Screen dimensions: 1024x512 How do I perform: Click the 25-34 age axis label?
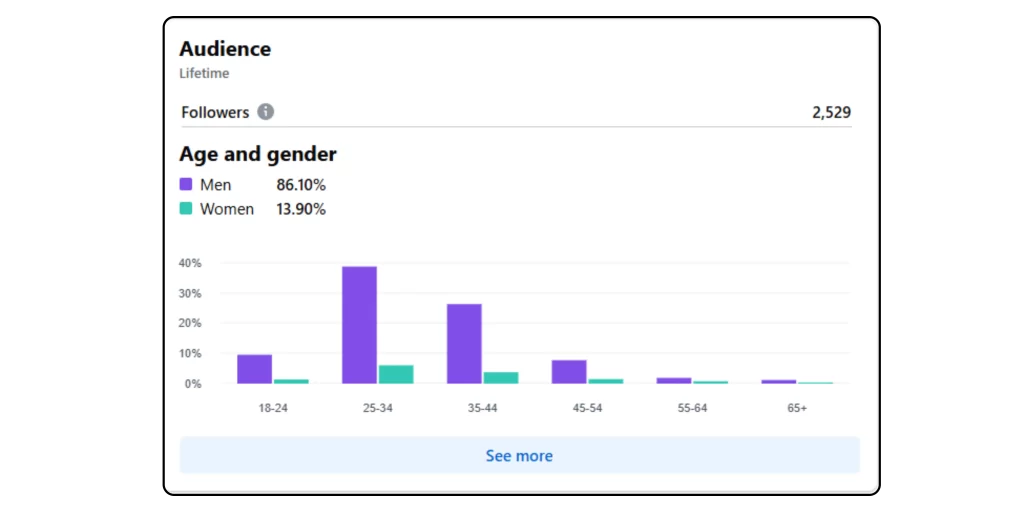[x=377, y=408]
